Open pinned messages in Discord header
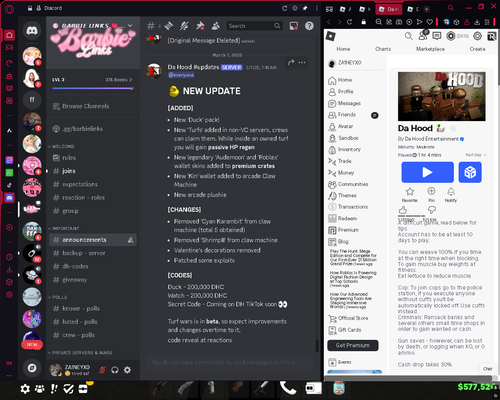 pos(200,26)
